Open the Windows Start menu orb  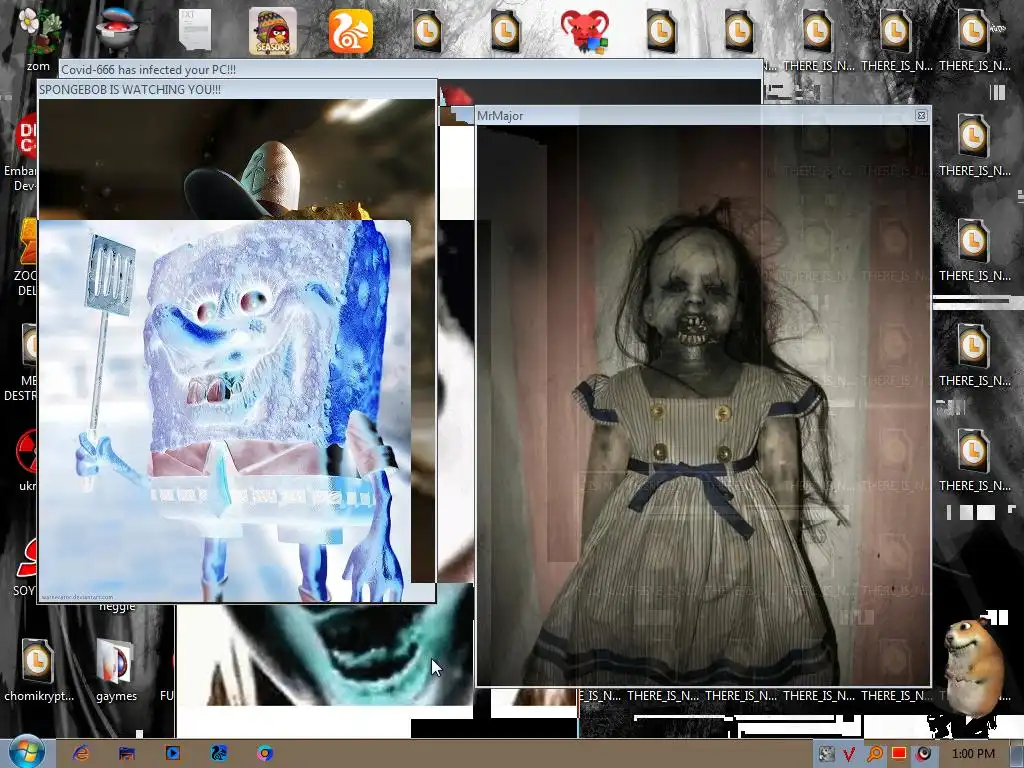pyautogui.click(x=25, y=754)
